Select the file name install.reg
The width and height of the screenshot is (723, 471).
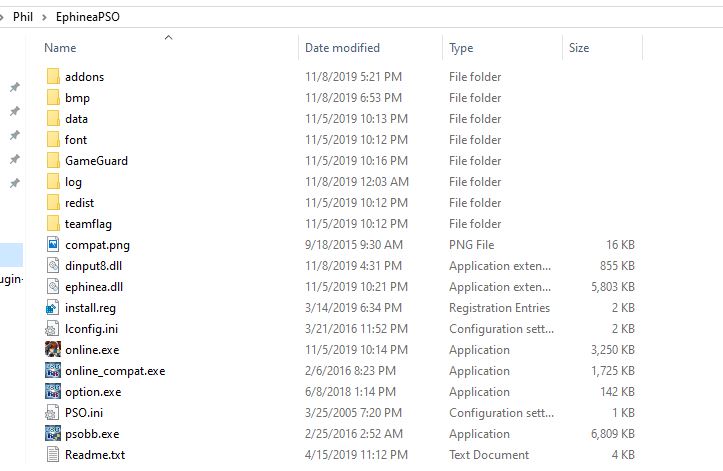(x=90, y=308)
